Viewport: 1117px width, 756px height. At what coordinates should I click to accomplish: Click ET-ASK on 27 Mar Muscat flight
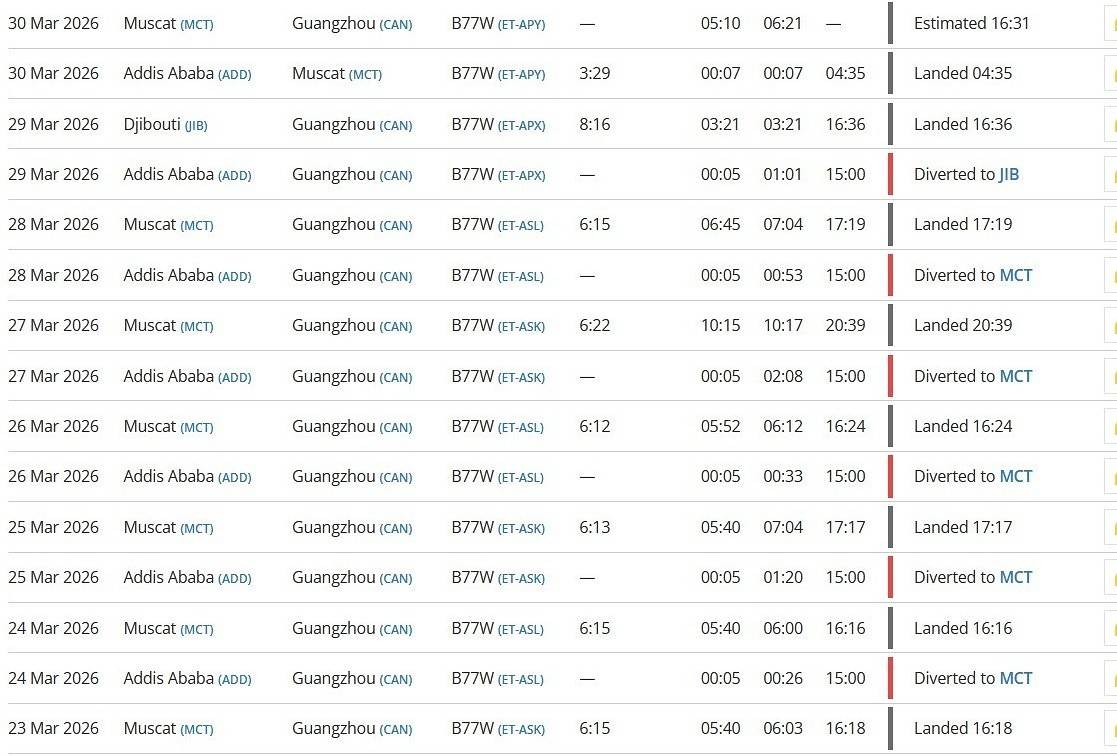521,327
